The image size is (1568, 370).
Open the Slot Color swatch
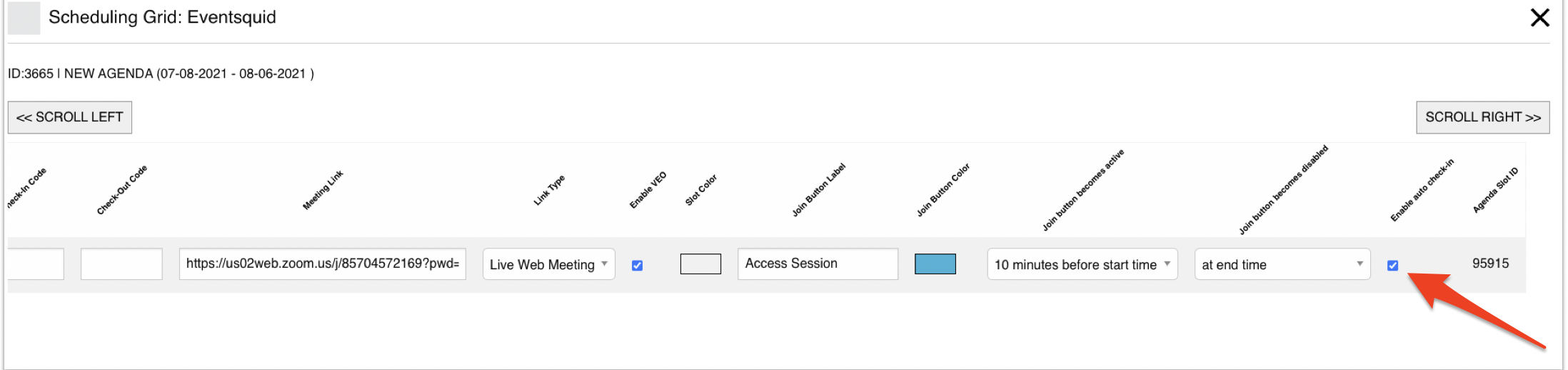[x=700, y=264]
